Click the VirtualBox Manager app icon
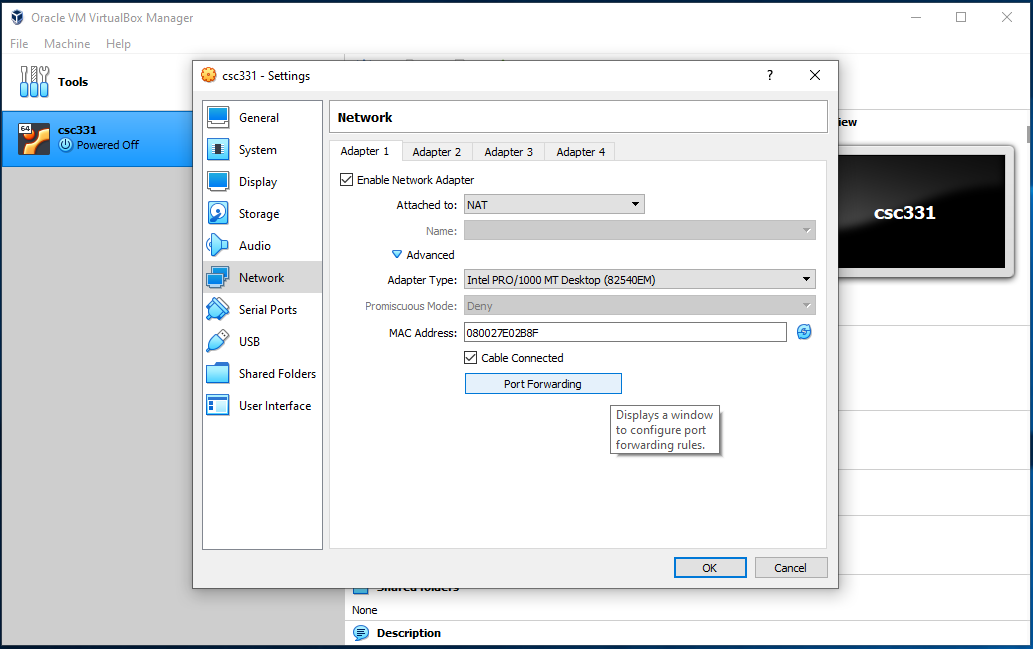The width and height of the screenshot is (1033, 649). [17, 17]
